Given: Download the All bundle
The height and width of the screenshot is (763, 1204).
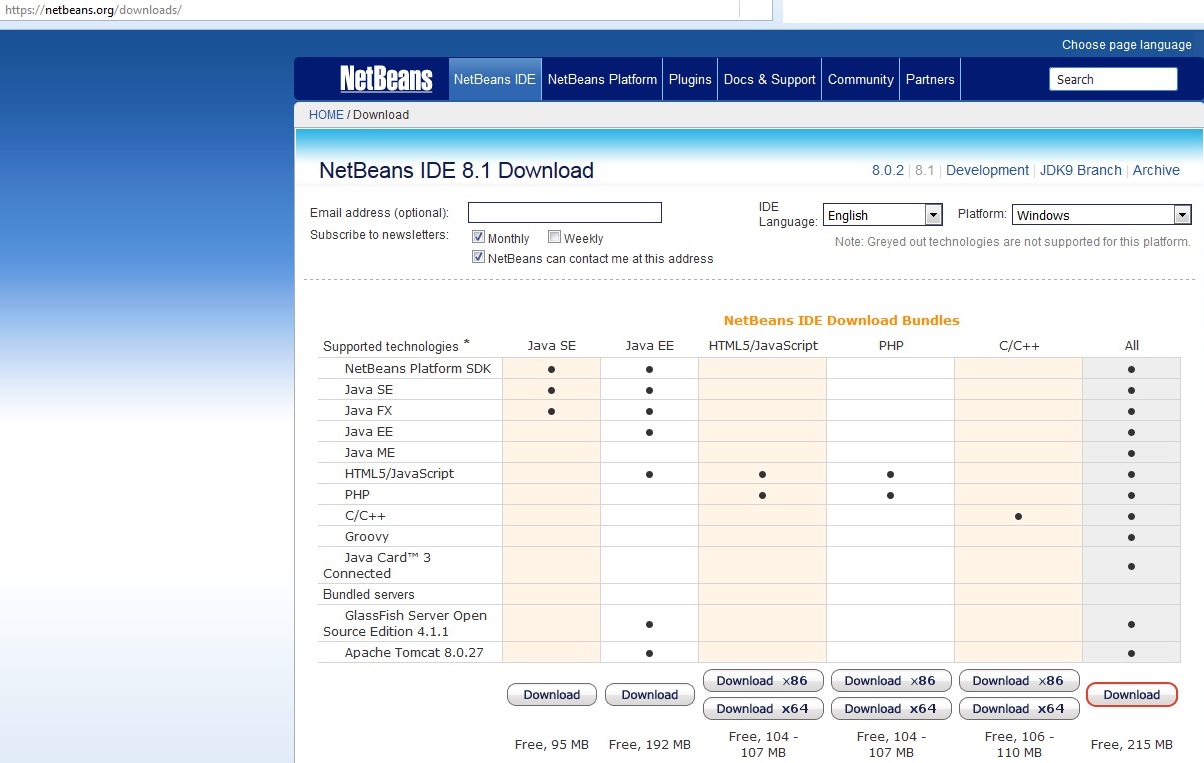Looking at the screenshot, I should pyautogui.click(x=1132, y=695).
